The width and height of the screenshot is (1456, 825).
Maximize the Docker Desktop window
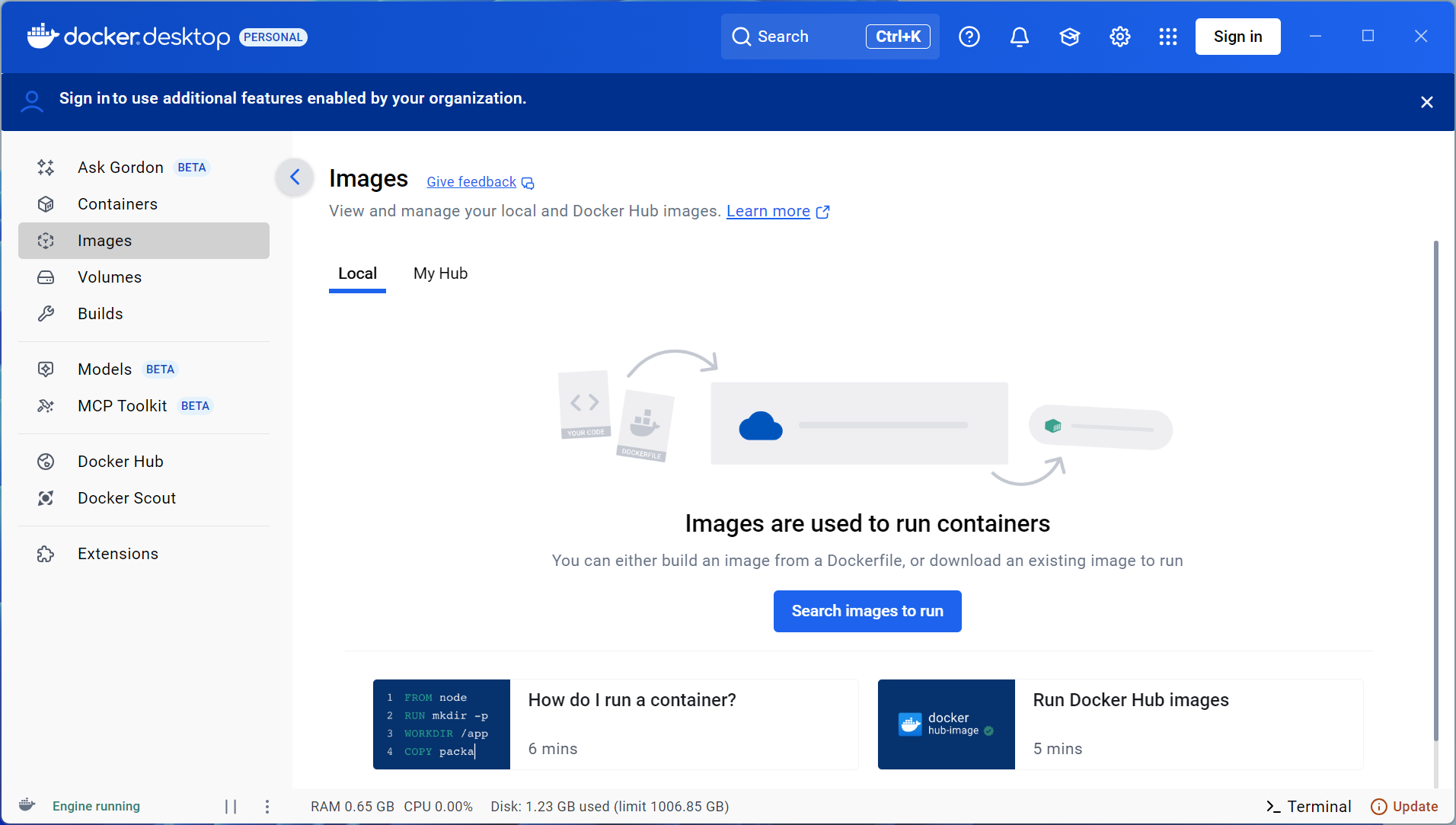[1368, 36]
